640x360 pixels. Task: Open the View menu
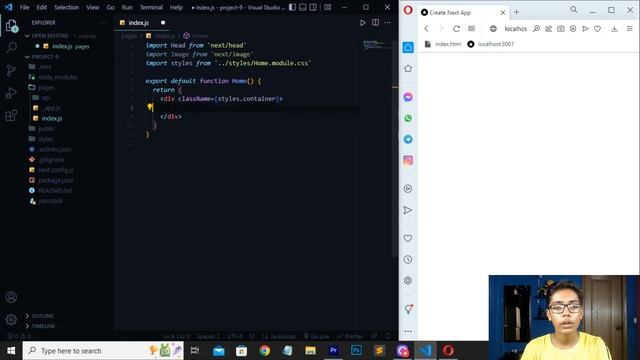point(93,7)
